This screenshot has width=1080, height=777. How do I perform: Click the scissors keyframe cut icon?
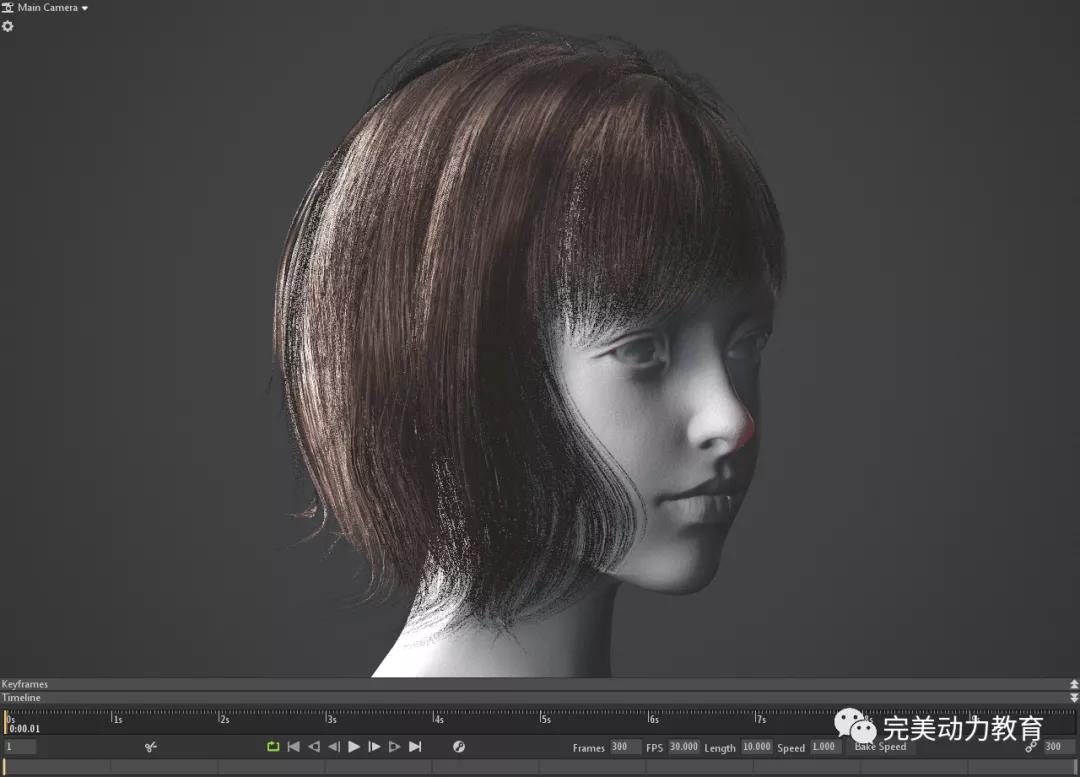click(x=151, y=747)
